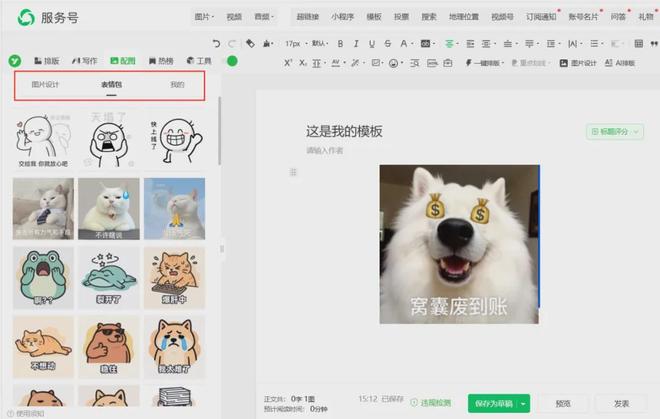Insert a 投票
660x419 pixels.
click(x=401, y=17)
